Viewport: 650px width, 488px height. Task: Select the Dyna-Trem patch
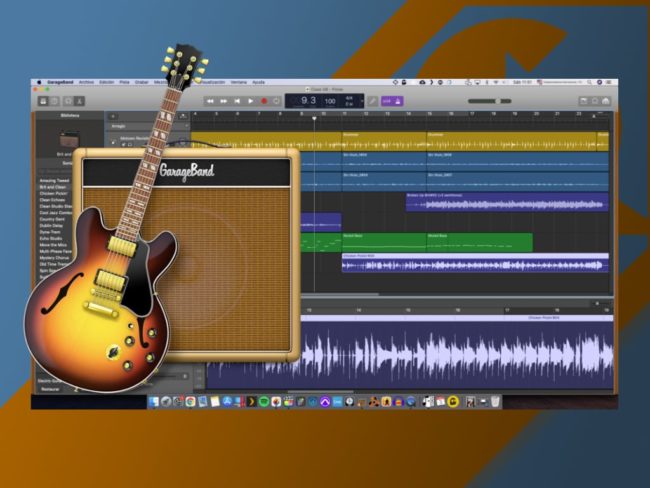click(x=50, y=232)
